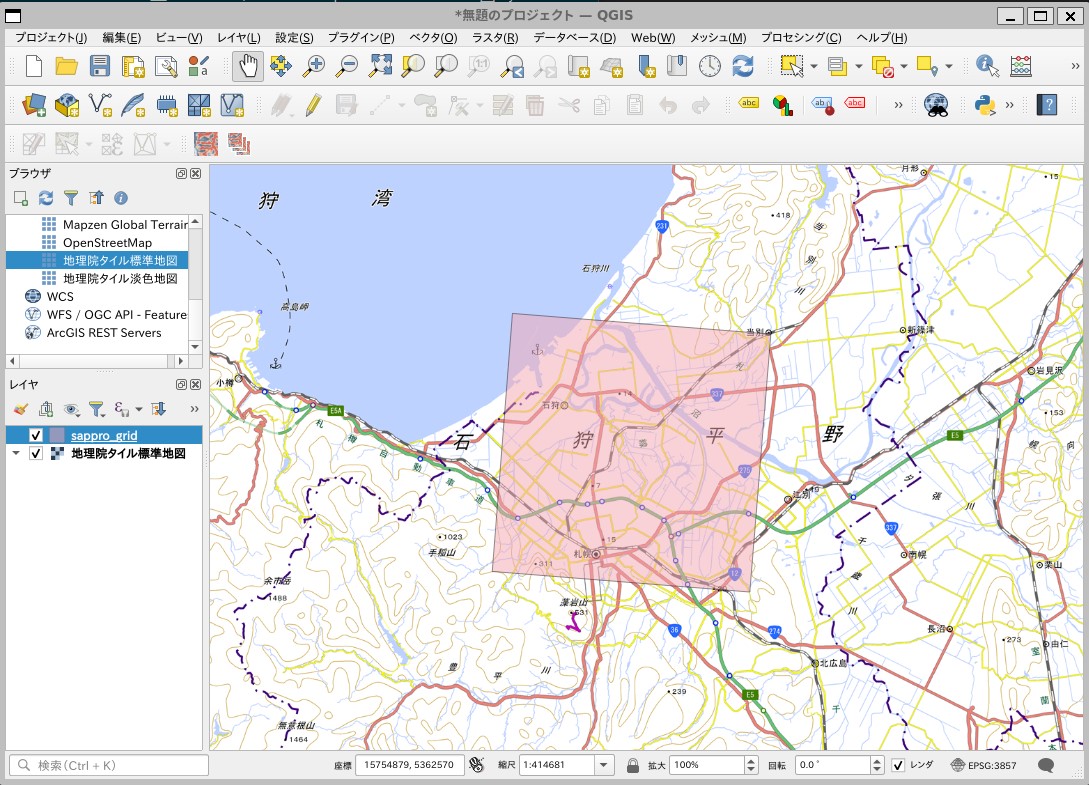Viewport: 1089px width, 785px height.
Task: Click the Help question mark icon
Action: coord(1047,106)
